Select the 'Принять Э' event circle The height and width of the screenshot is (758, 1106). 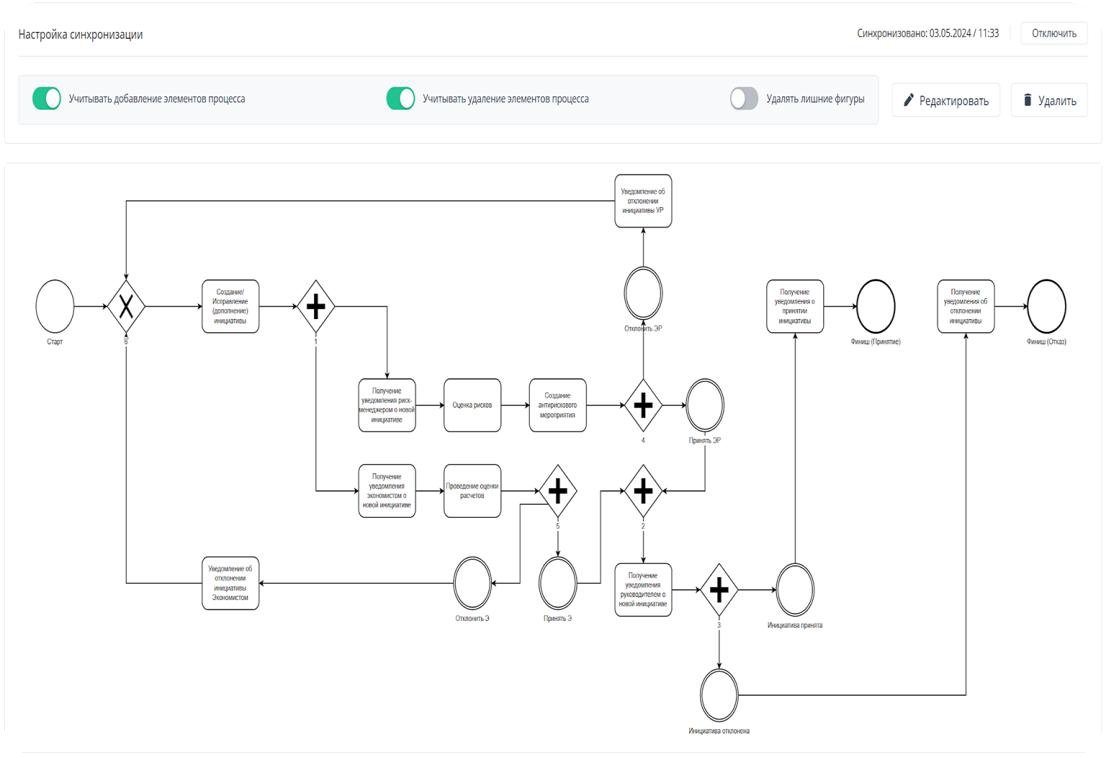[x=558, y=584]
